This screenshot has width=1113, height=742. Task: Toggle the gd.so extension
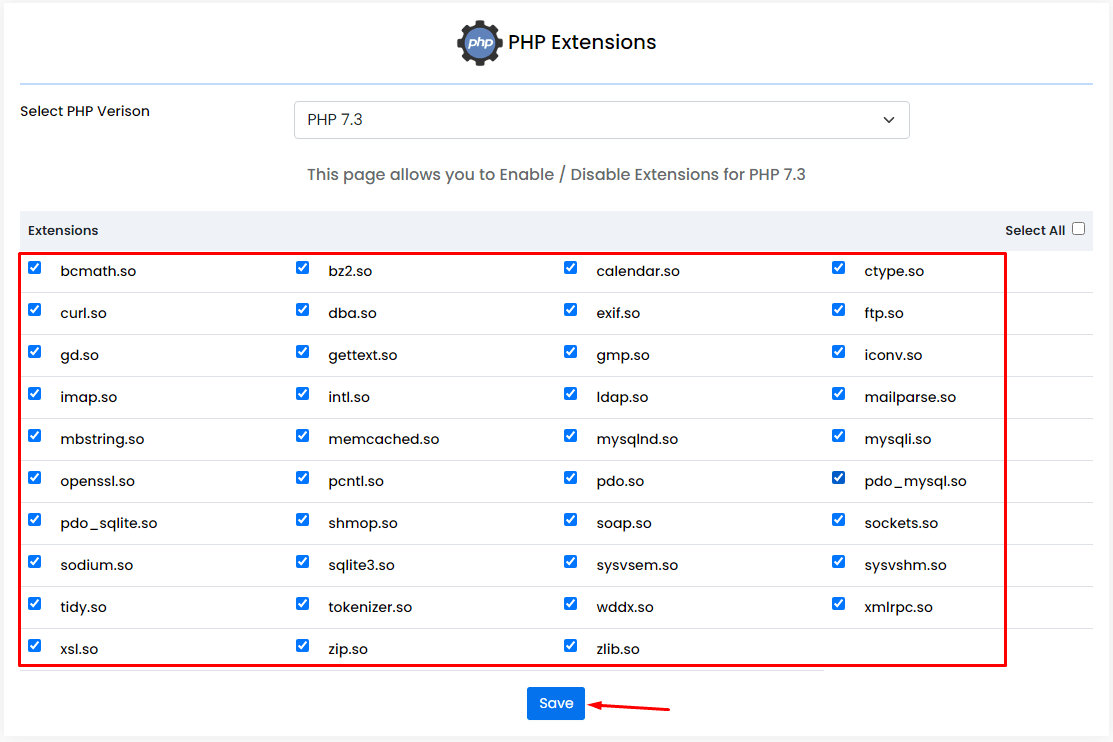pyautogui.click(x=35, y=351)
